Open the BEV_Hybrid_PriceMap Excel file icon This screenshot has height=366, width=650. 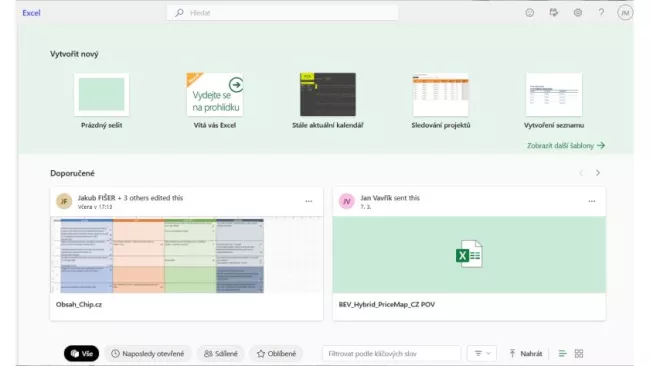[x=469, y=254]
